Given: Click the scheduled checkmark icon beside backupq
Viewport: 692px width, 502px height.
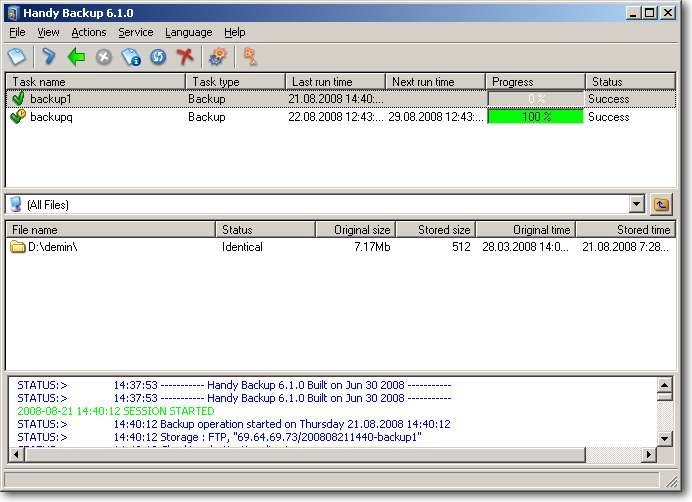Looking at the screenshot, I should point(18,117).
